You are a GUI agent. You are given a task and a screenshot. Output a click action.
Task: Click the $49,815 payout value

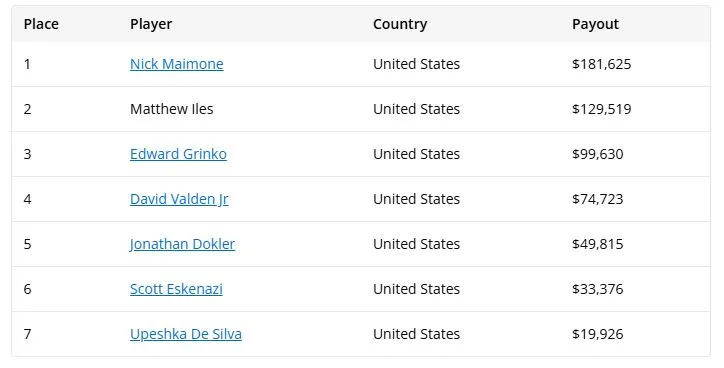(597, 244)
